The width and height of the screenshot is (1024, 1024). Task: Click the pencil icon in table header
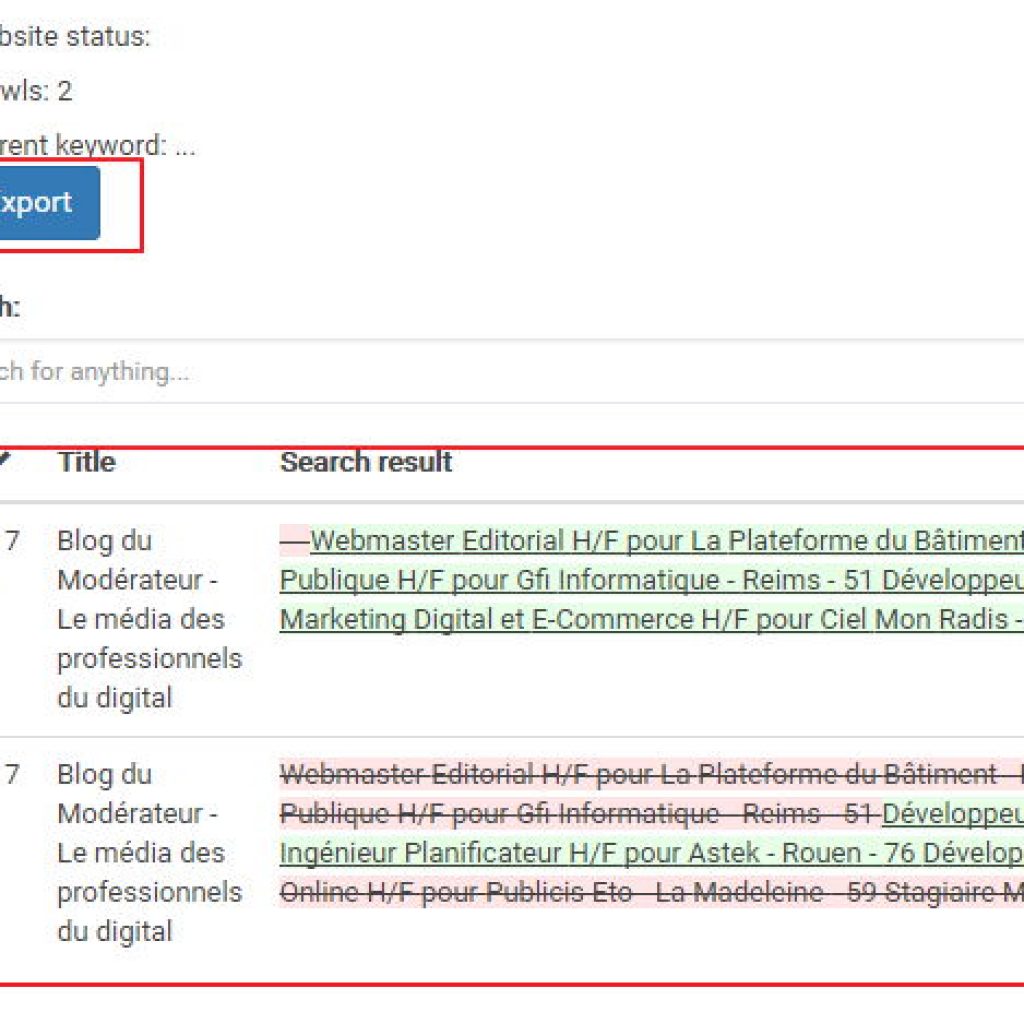(x=5, y=460)
